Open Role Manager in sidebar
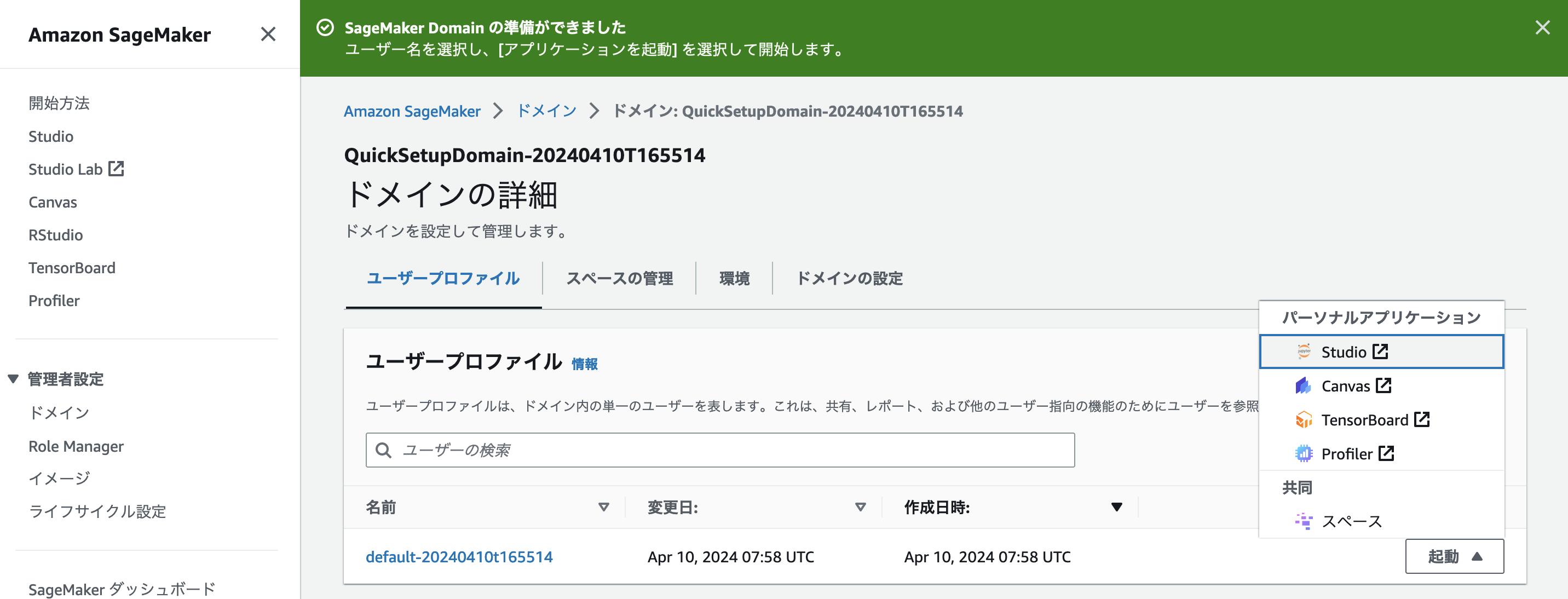The width and height of the screenshot is (1568, 599). click(76, 446)
